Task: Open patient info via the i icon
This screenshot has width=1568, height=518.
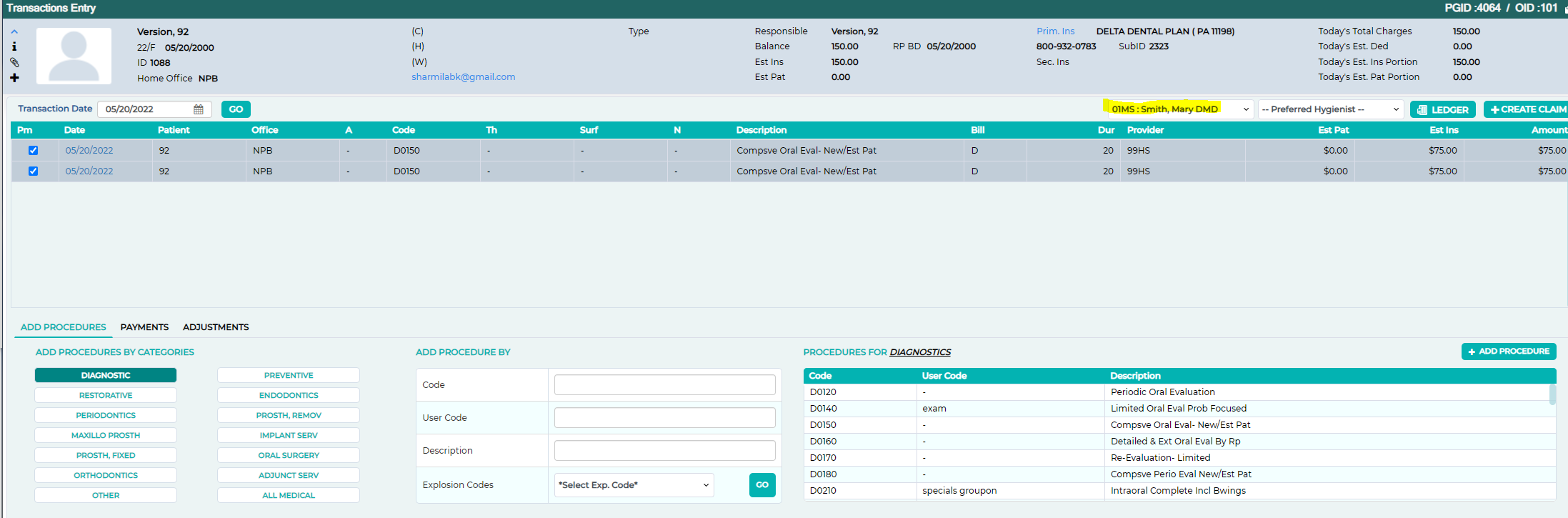Action: (14, 46)
